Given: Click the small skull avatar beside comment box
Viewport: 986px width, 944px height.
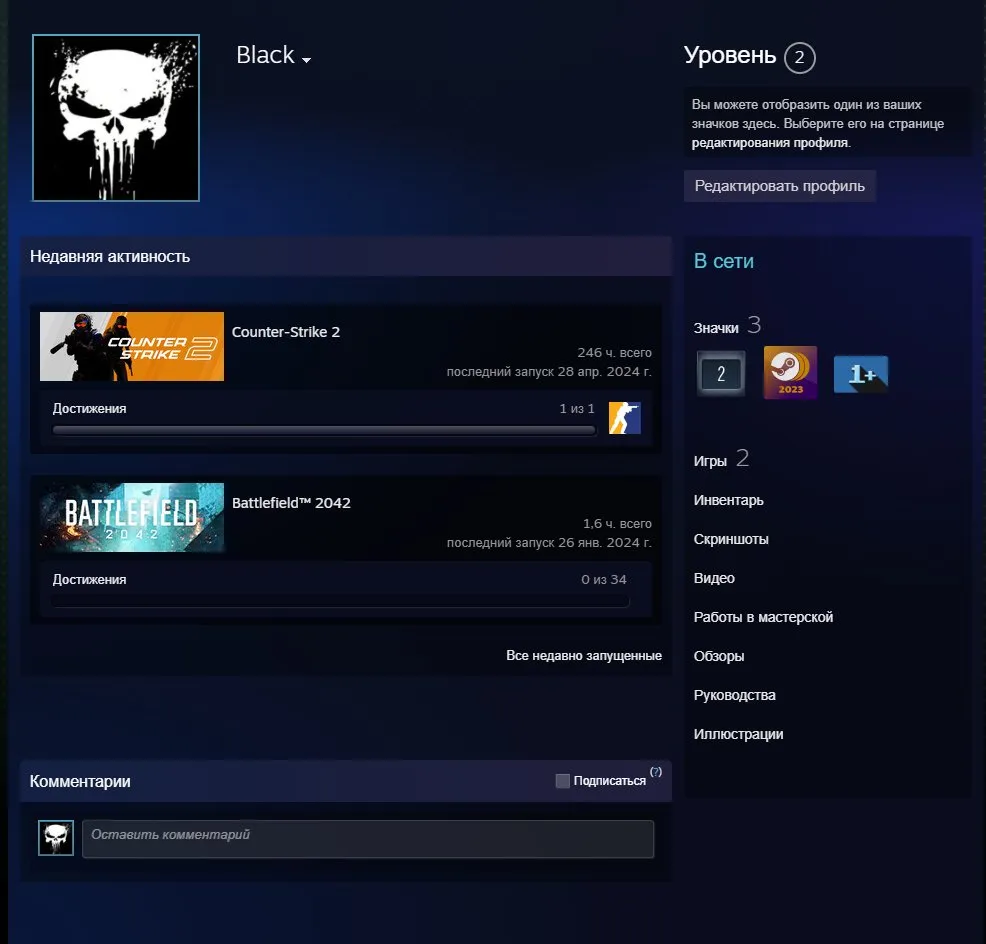Looking at the screenshot, I should click(x=56, y=838).
